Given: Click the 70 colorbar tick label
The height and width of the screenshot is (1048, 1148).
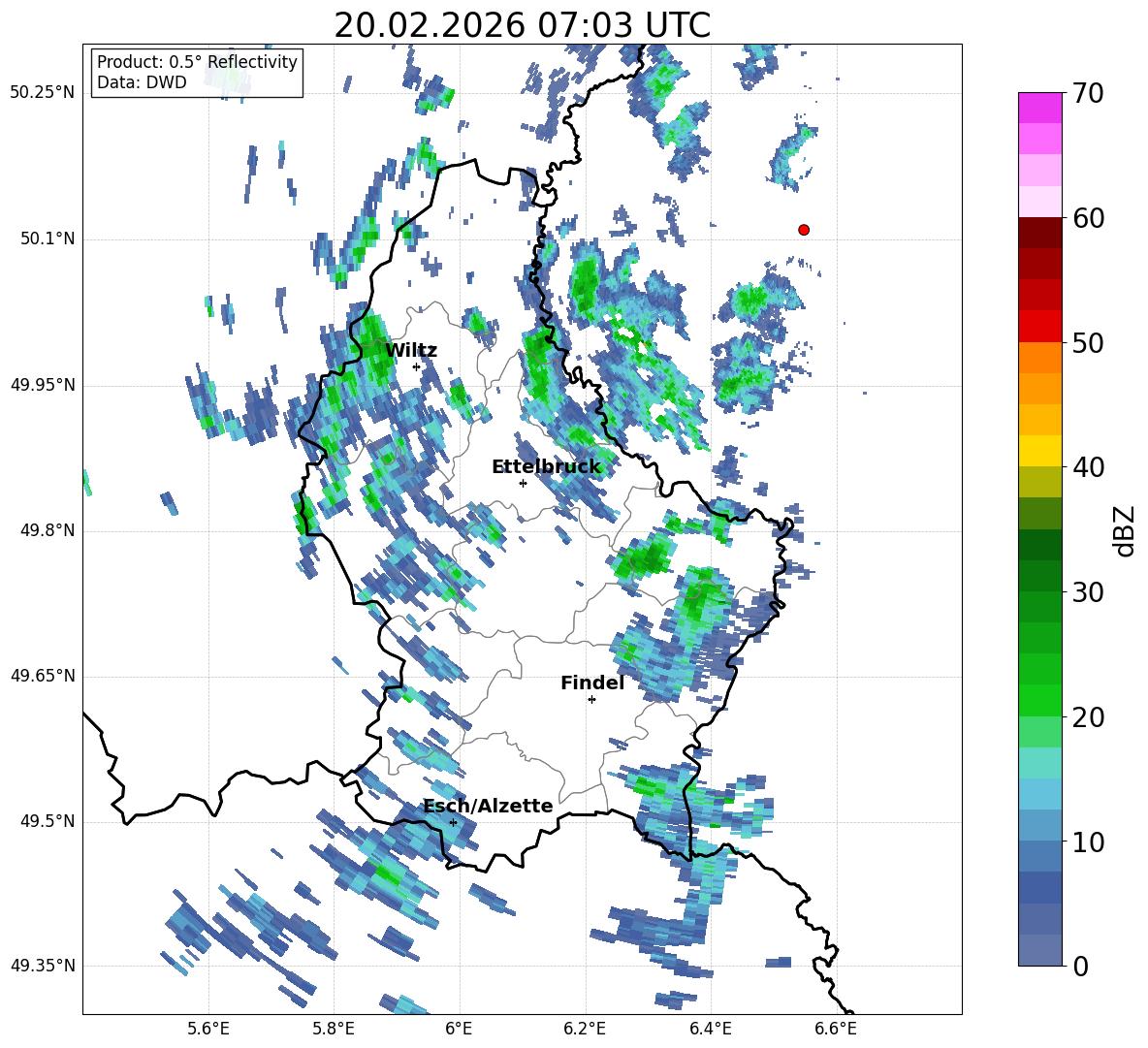Looking at the screenshot, I should [1087, 94].
